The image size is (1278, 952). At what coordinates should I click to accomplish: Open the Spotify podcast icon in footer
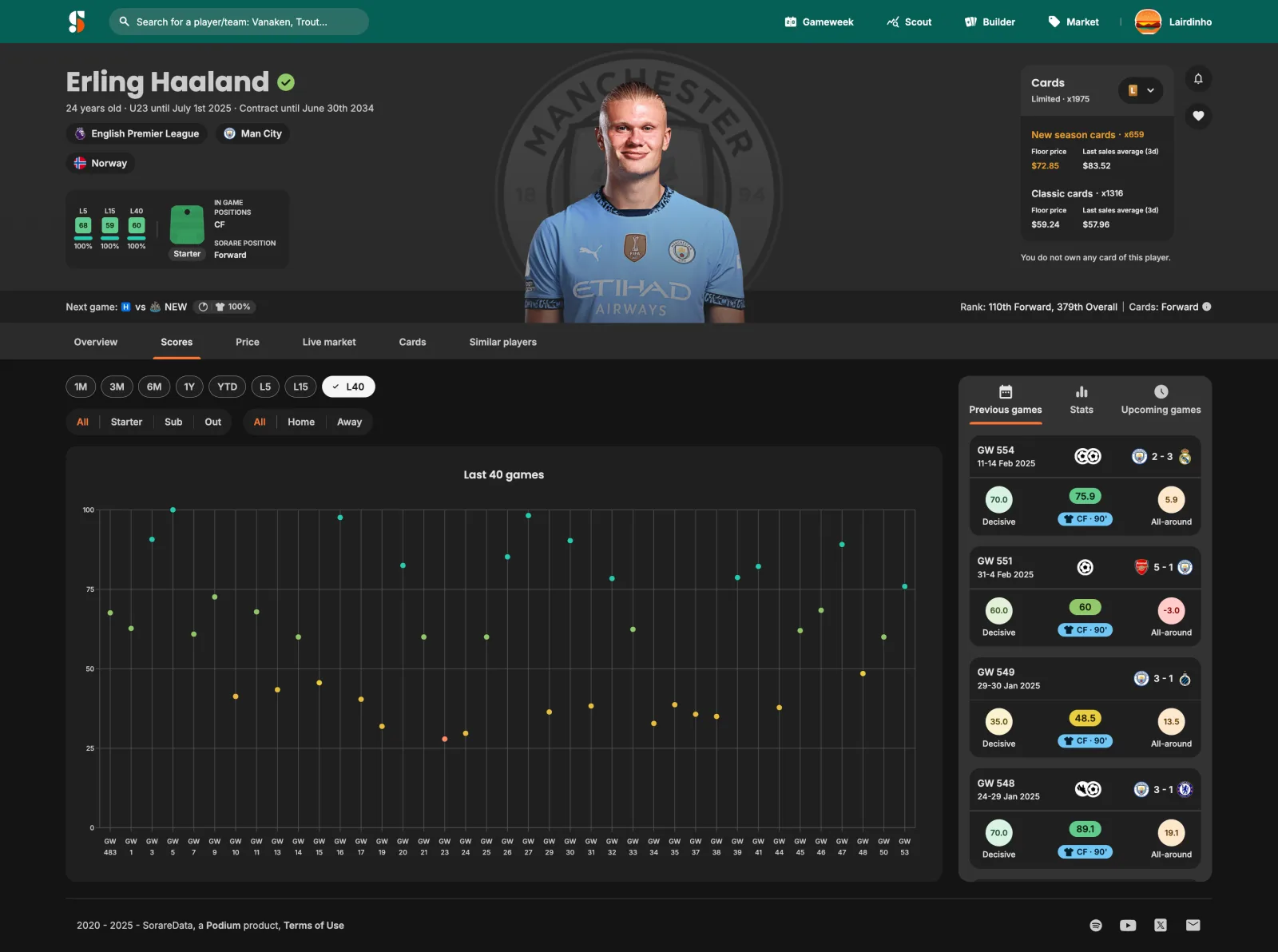[1096, 926]
